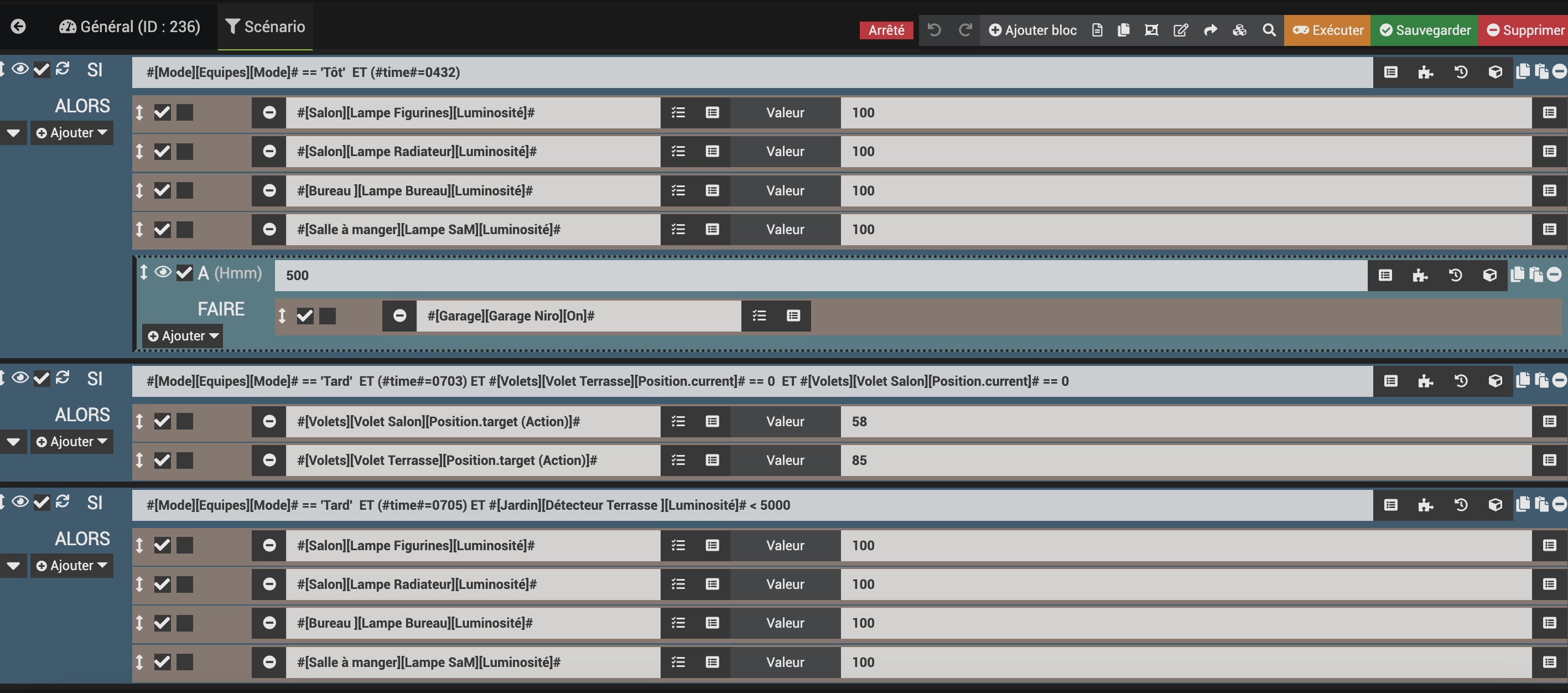Open equipment puzzle picker for 'Tôt' condition
Screen dimensions: 1568x693
click(1426, 73)
